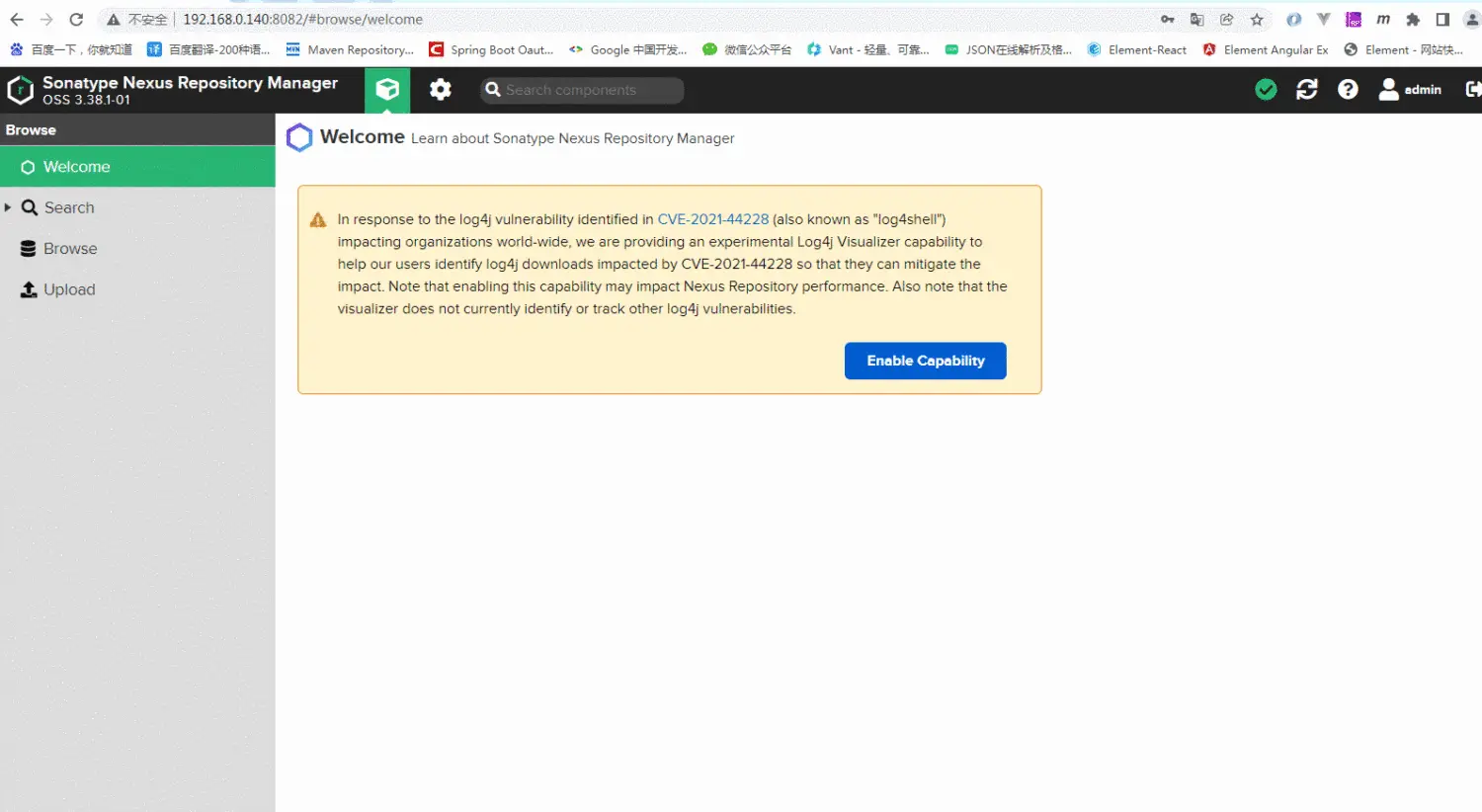The height and width of the screenshot is (812, 1482).
Task: Bookmark this page with the star icon
Action: point(1257,19)
